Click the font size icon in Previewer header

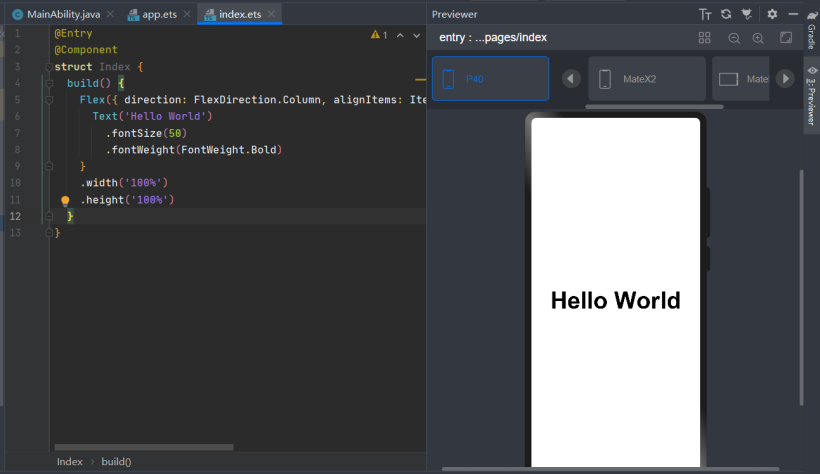(x=705, y=15)
